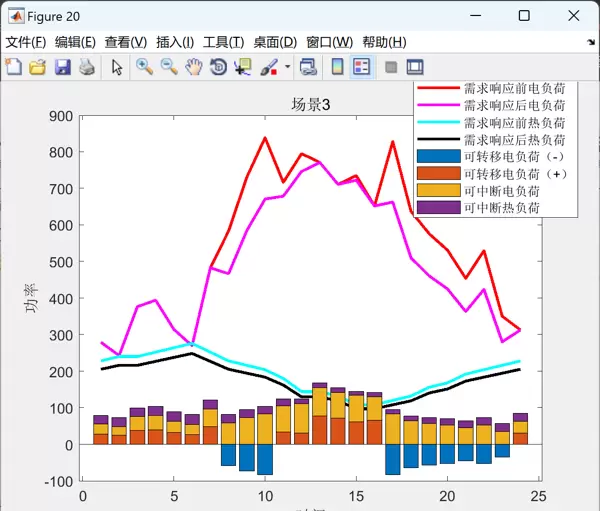Image resolution: width=600 pixels, height=511 pixels.
Task: Click the New Figure icon
Action: (x=13, y=67)
